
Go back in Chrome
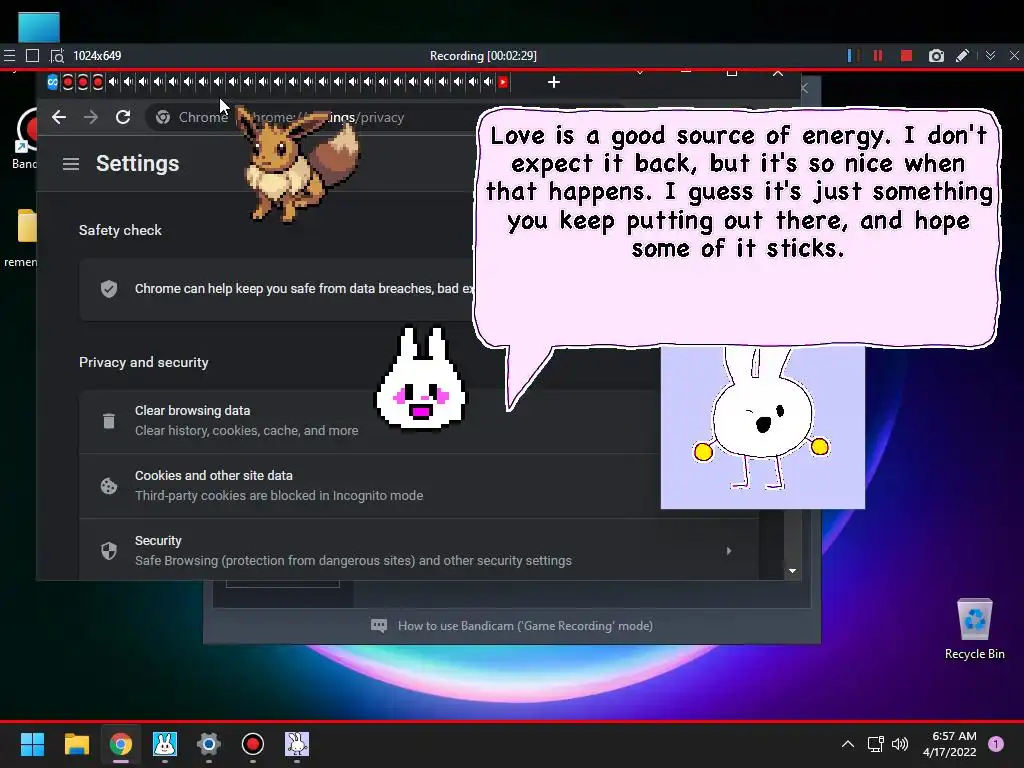[59, 117]
